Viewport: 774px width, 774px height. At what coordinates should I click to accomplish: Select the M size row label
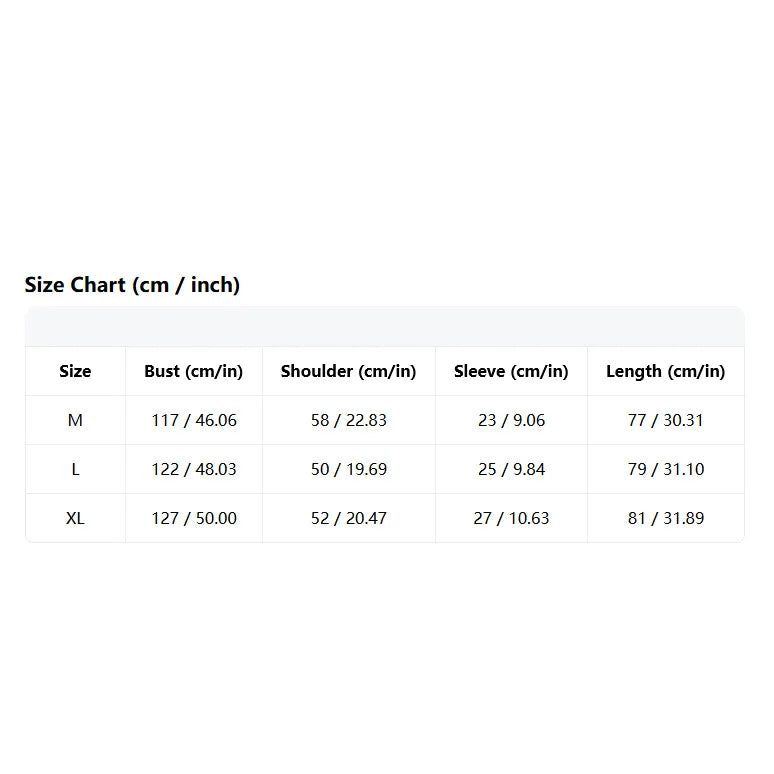pos(75,420)
